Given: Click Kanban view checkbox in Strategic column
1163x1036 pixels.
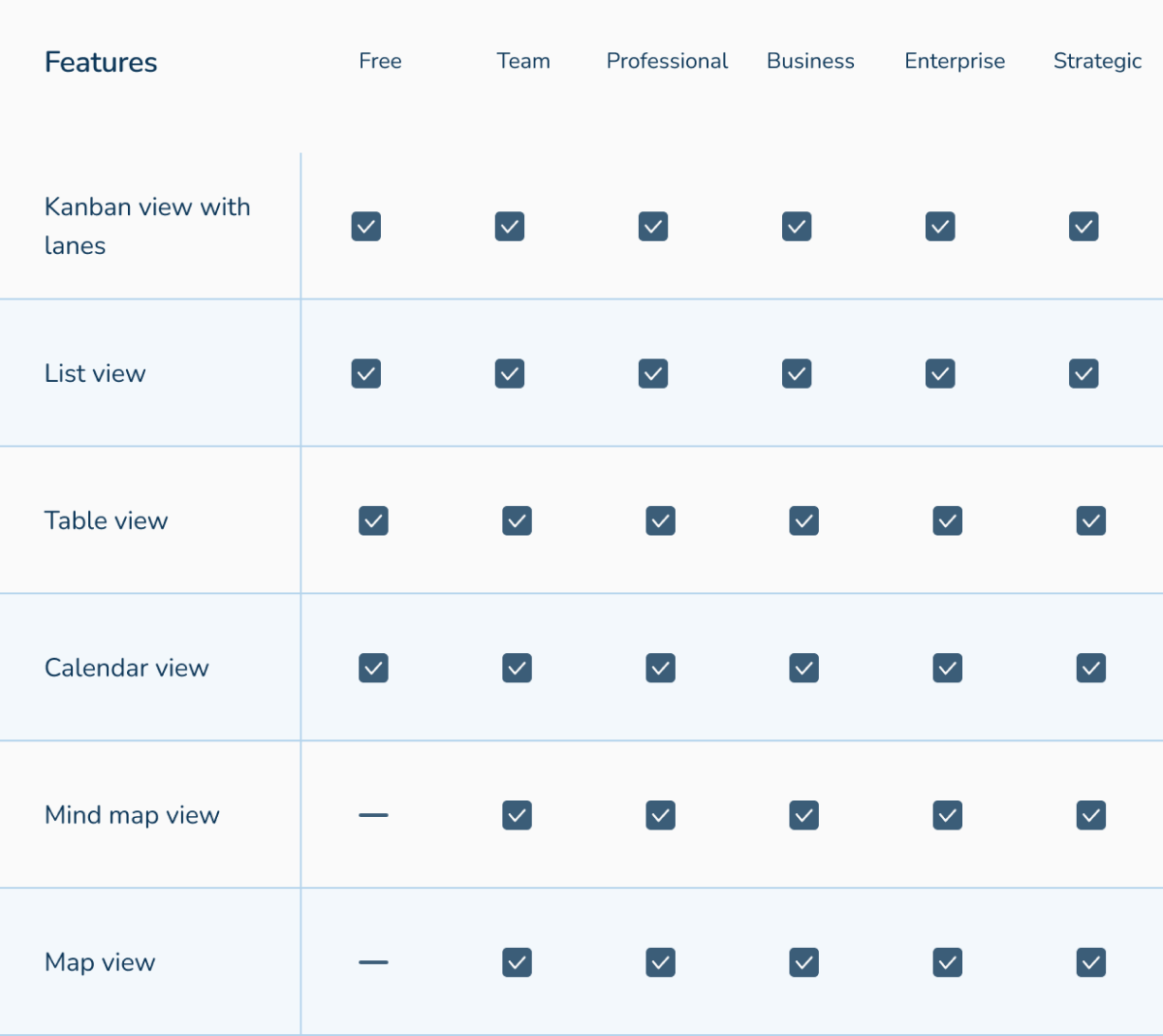Looking at the screenshot, I should 1083,227.
